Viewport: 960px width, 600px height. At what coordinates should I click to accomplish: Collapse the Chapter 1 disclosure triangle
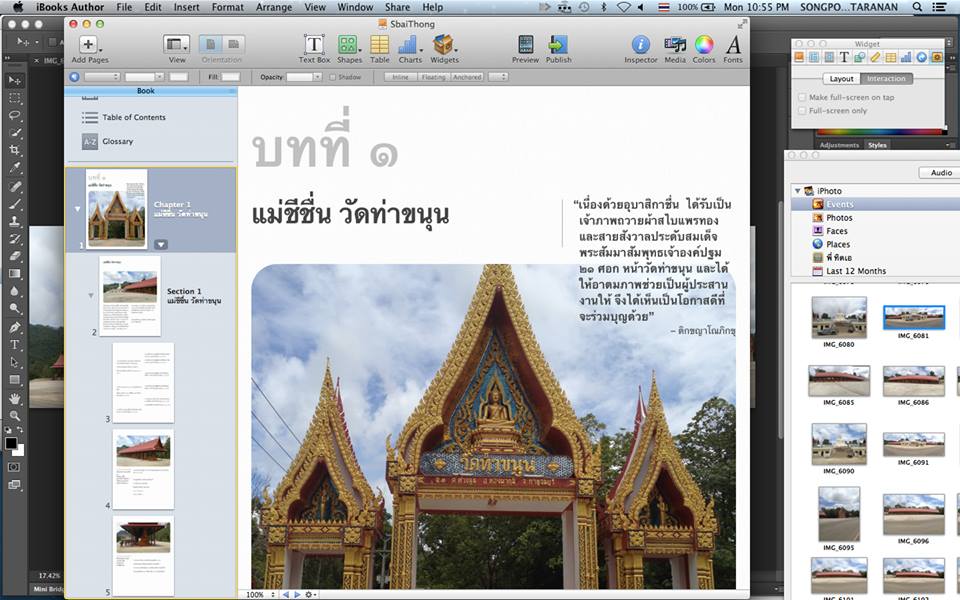coord(77,209)
